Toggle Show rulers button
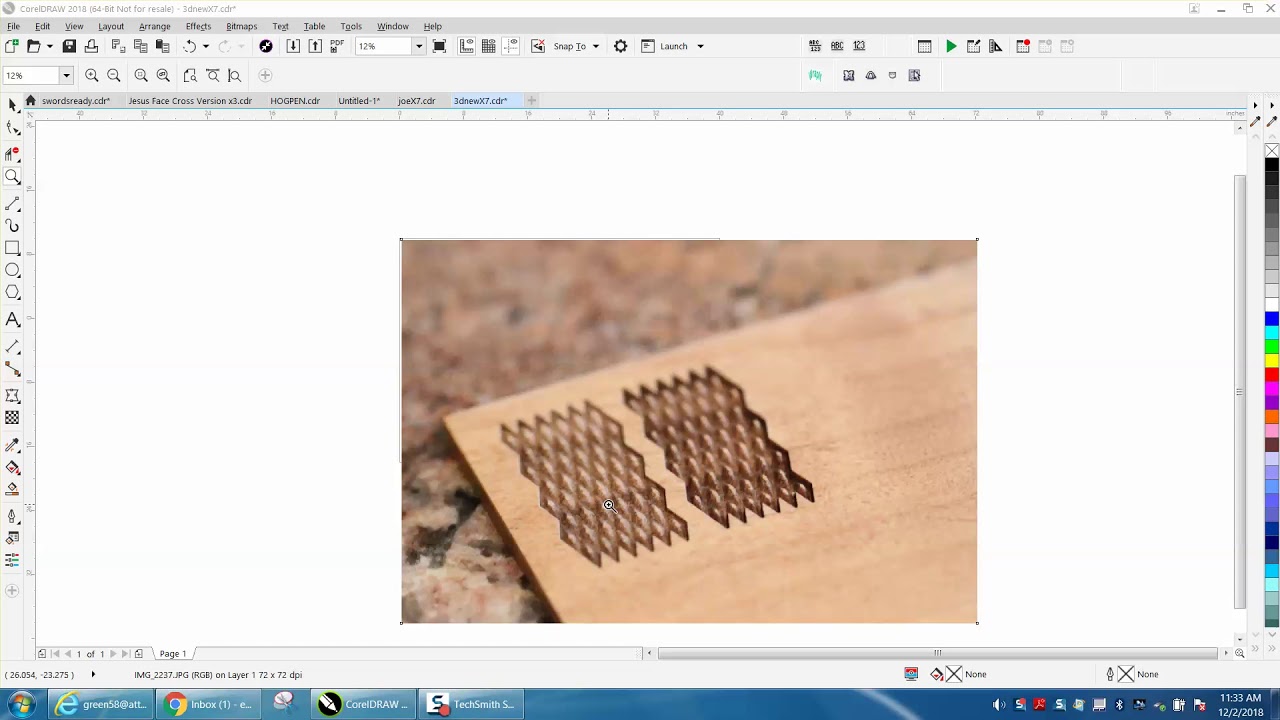Screen dimensions: 1280x720 coord(467,46)
